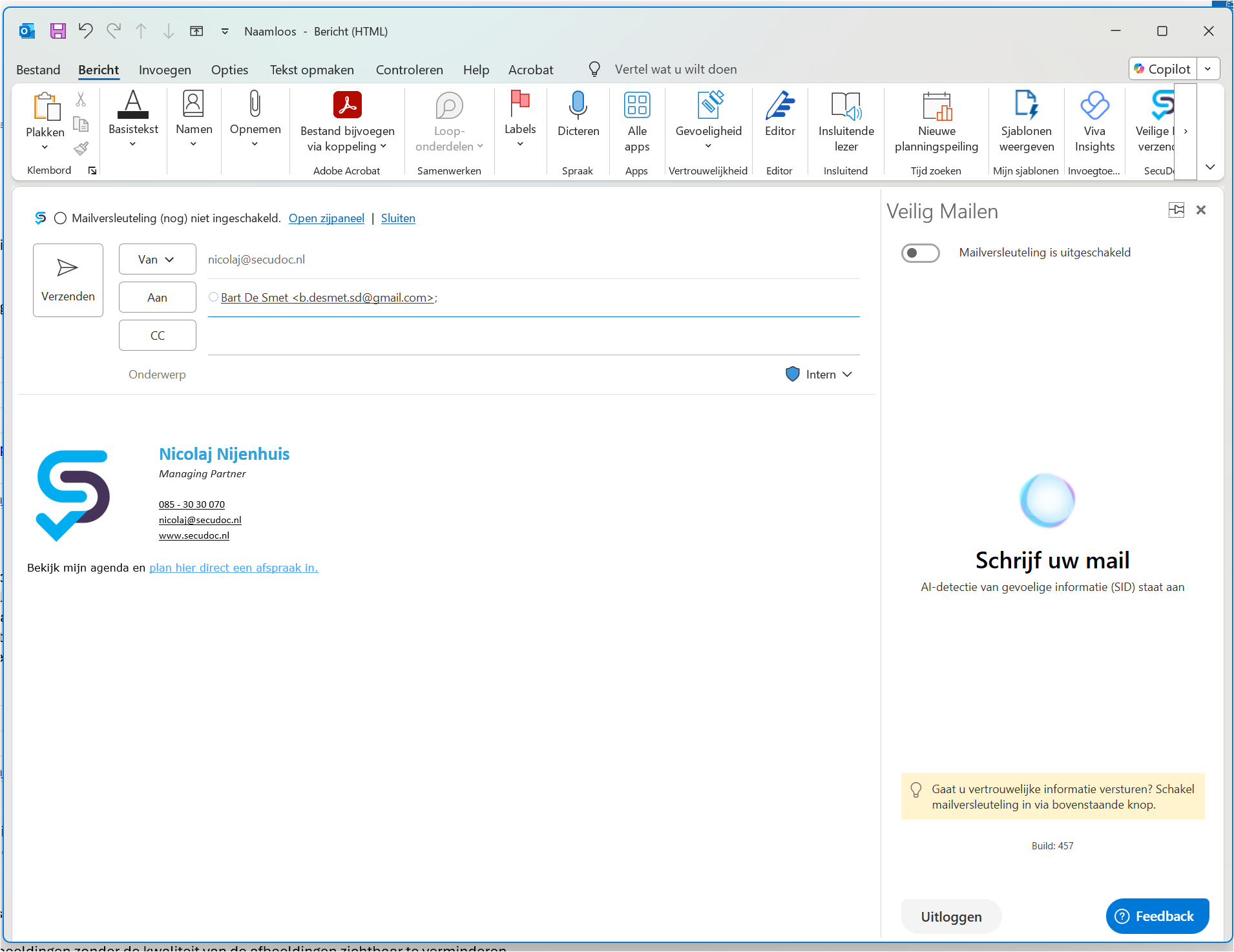
Task: Expand the Copilot dropdown arrow
Action: tap(1208, 69)
